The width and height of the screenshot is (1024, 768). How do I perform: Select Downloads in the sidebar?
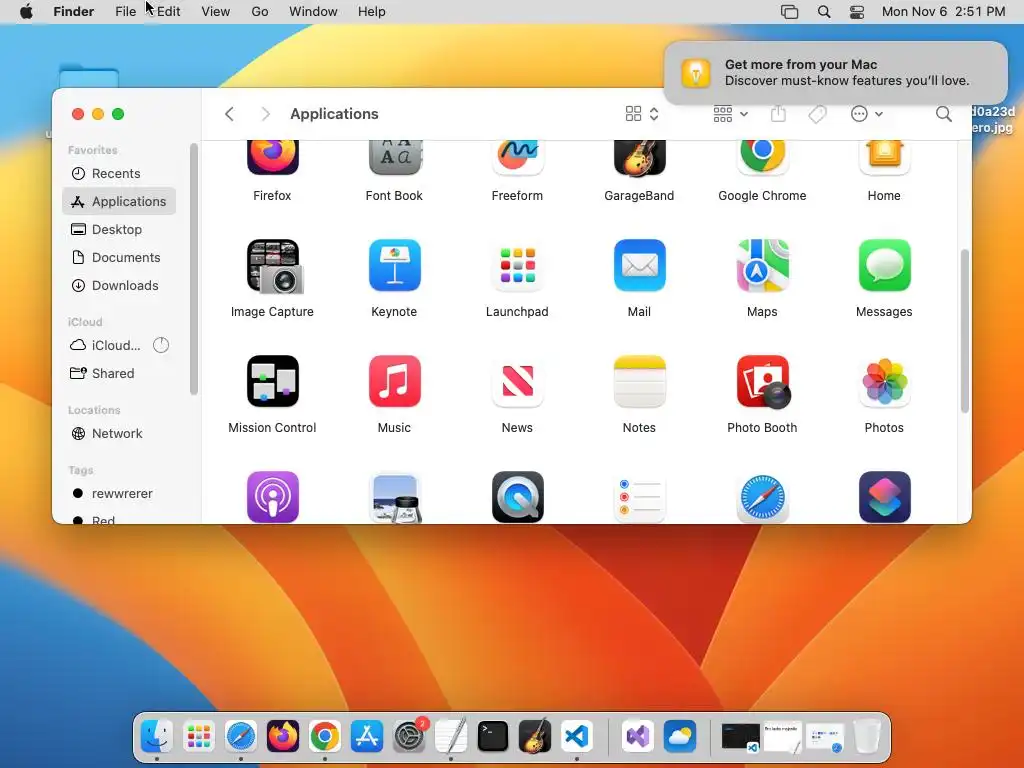tap(119, 286)
